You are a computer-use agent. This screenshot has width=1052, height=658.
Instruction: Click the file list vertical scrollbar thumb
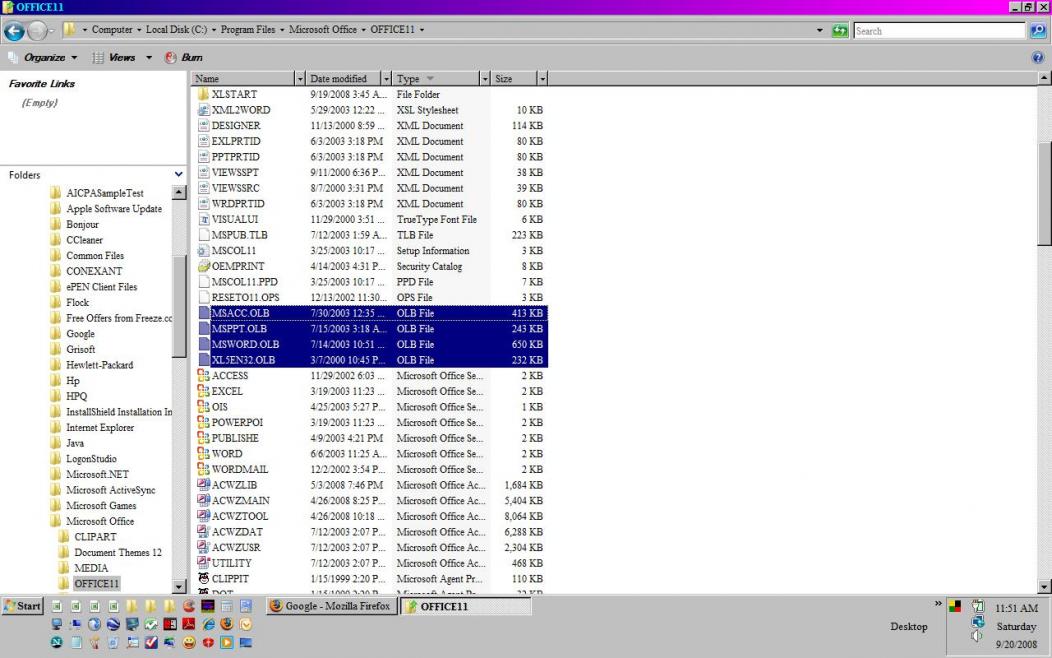pyautogui.click(x=1044, y=194)
